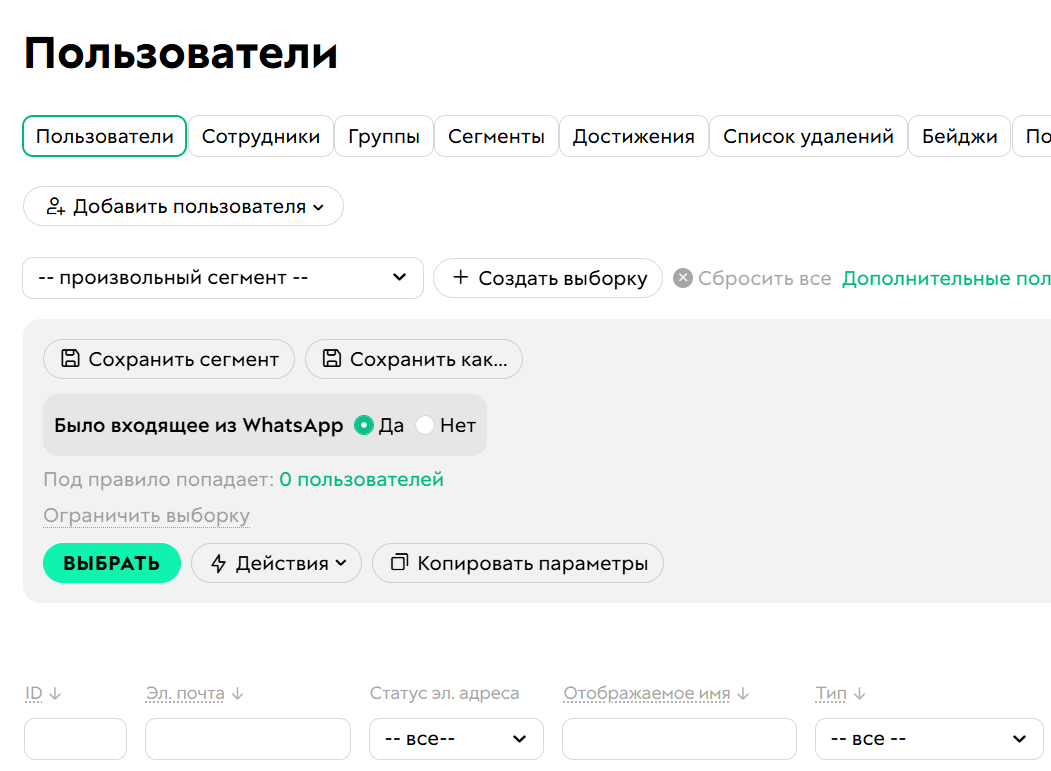Click the X icon next to 'Сбросить все'

[681, 278]
